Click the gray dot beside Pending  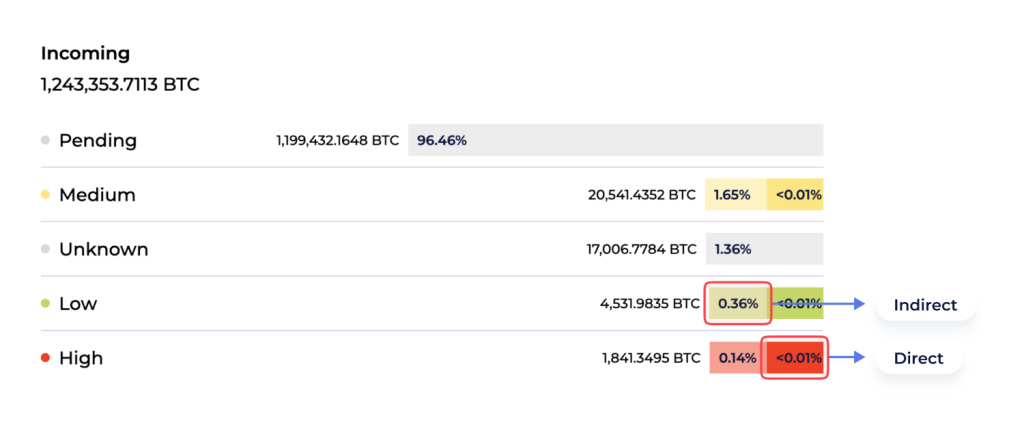[45, 140]
